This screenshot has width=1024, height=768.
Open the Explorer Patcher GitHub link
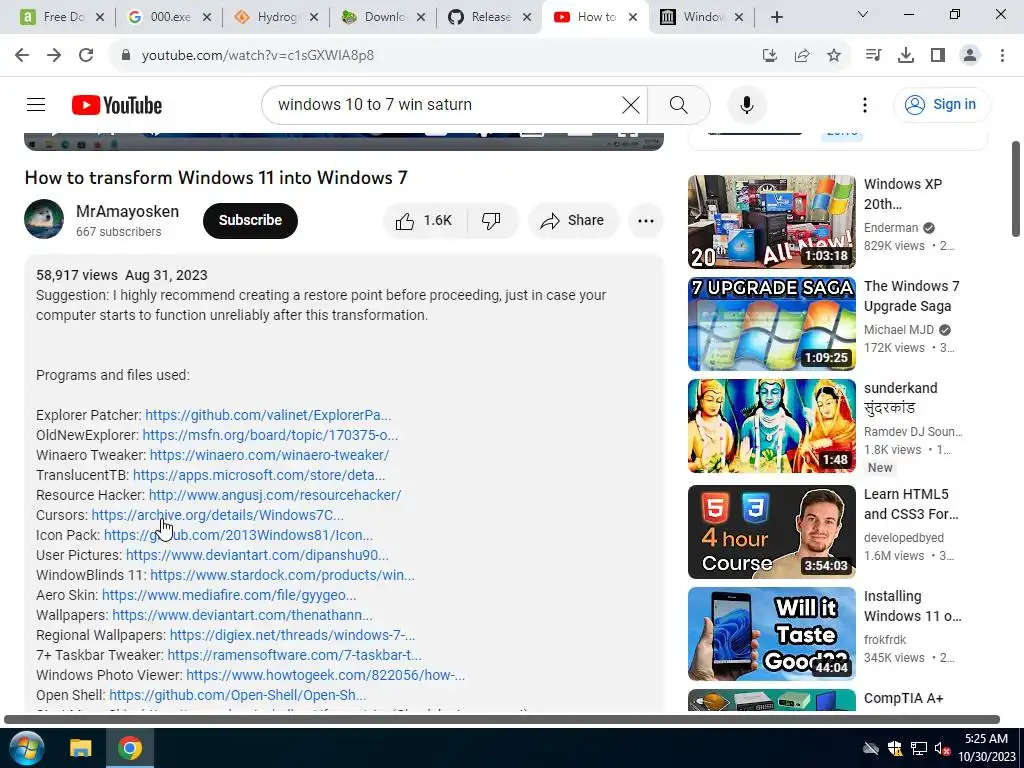click(x=268, y=415)
